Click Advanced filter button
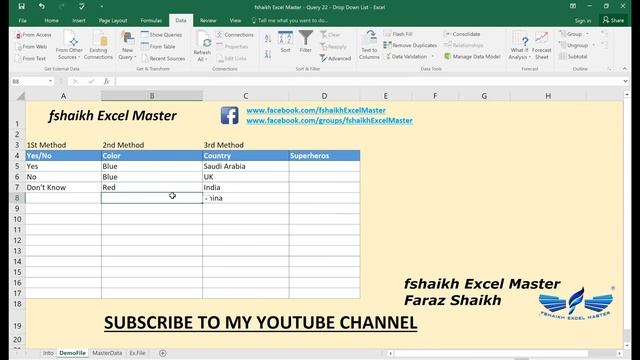This screenshot has width=640, height=360. [x=336, y=58]
